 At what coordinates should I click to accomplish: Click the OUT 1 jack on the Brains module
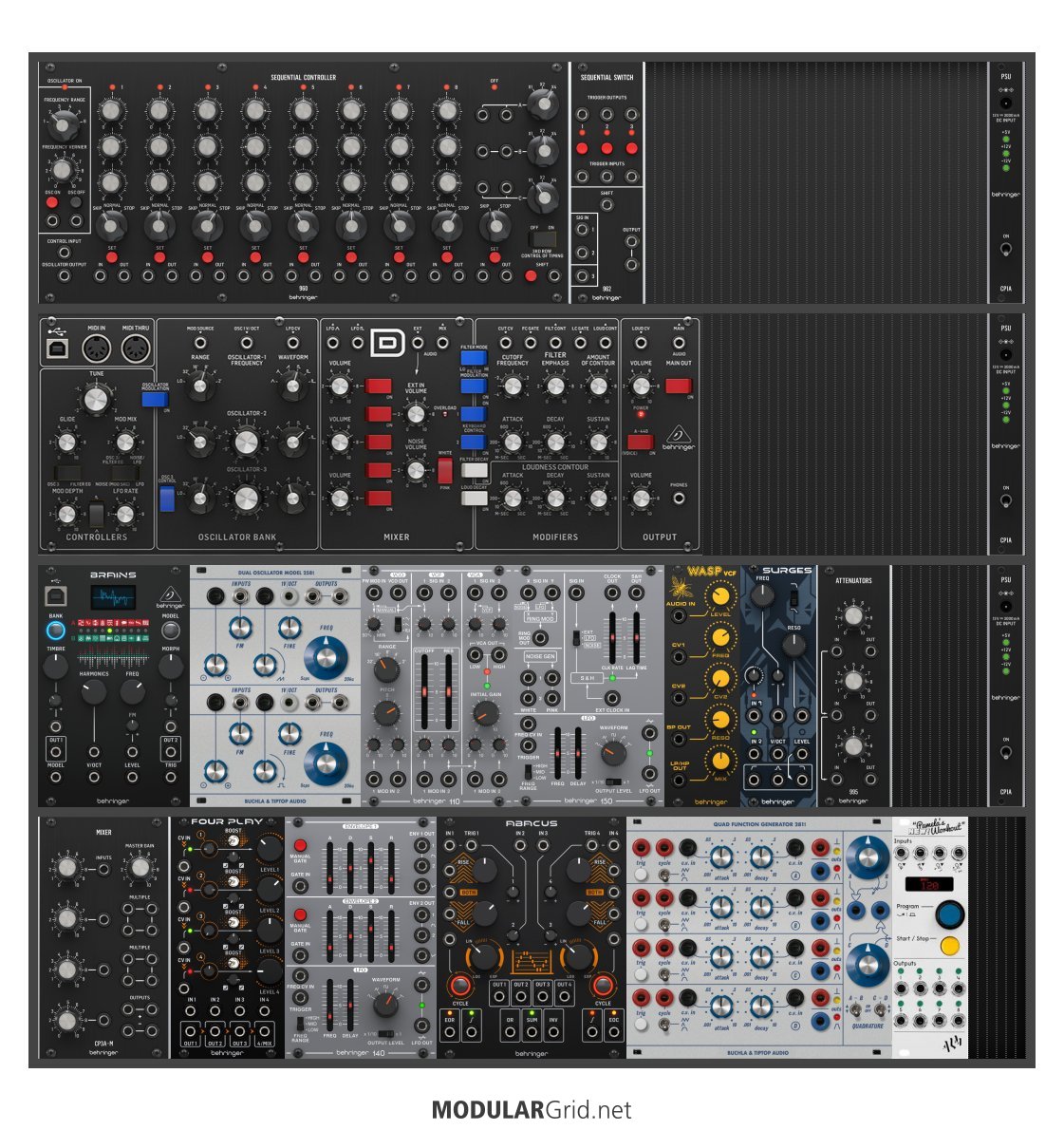coord(55,752)
